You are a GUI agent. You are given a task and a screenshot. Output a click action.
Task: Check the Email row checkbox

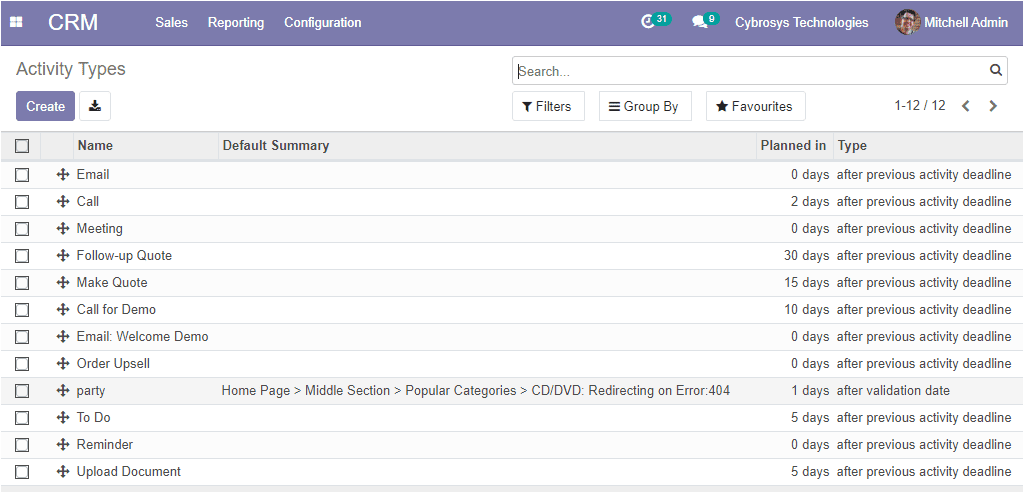(22, 175)
